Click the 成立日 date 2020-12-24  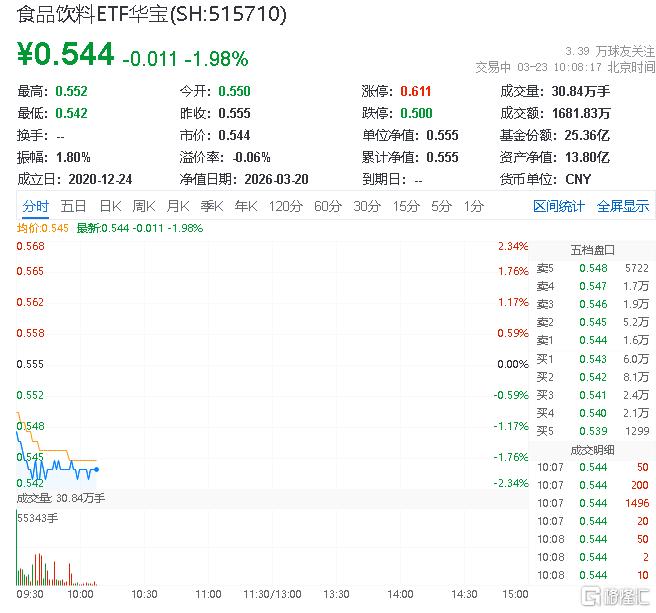[100, 180]
